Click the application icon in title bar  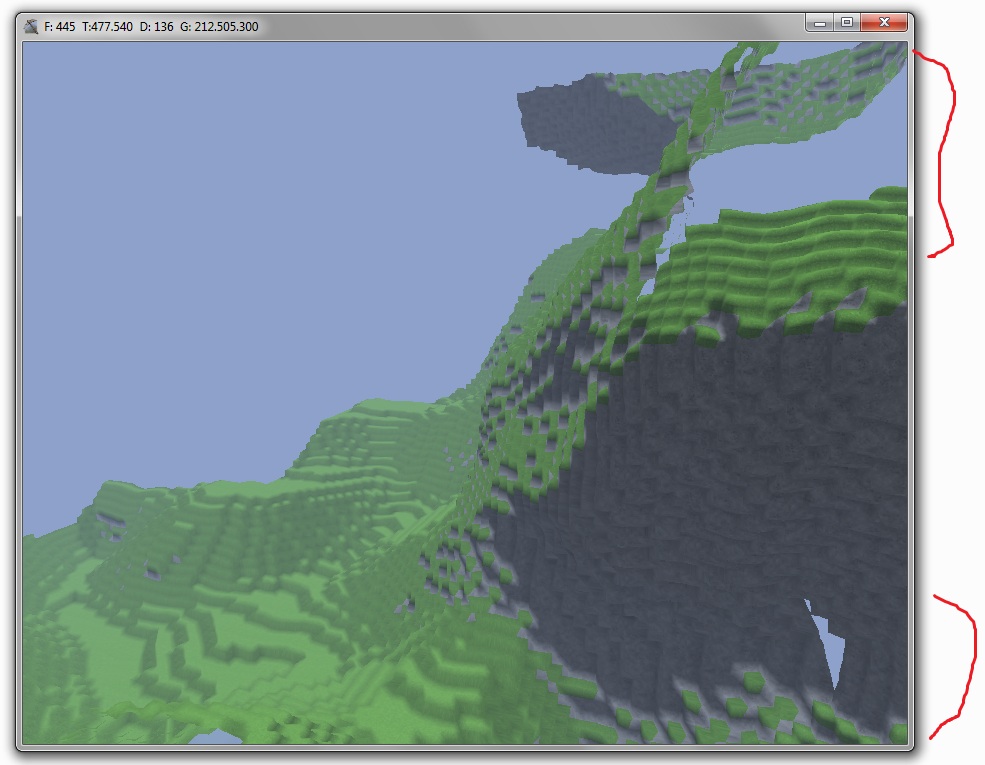[x=32, y=26]
